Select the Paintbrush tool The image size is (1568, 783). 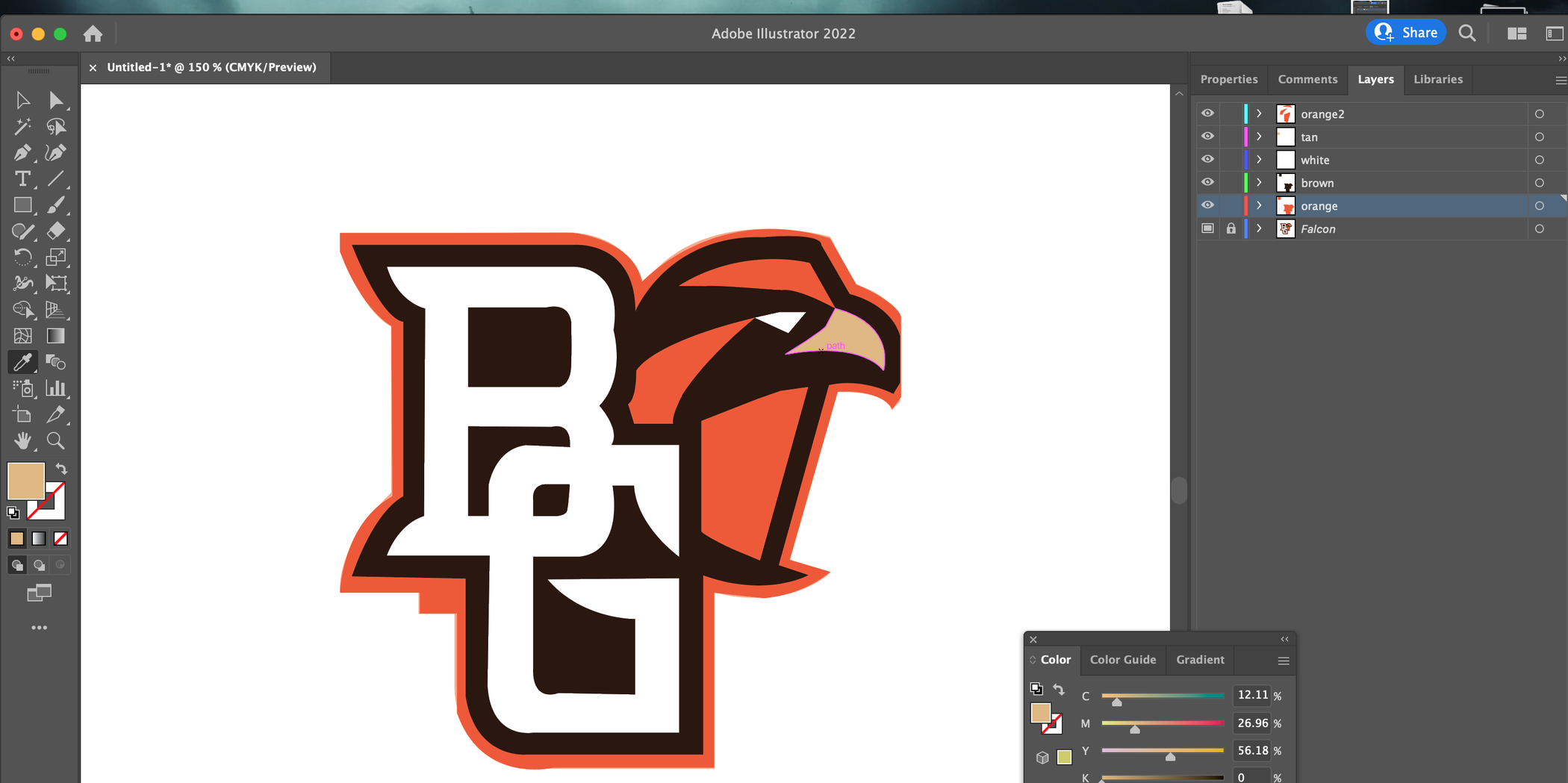[56, 205]
